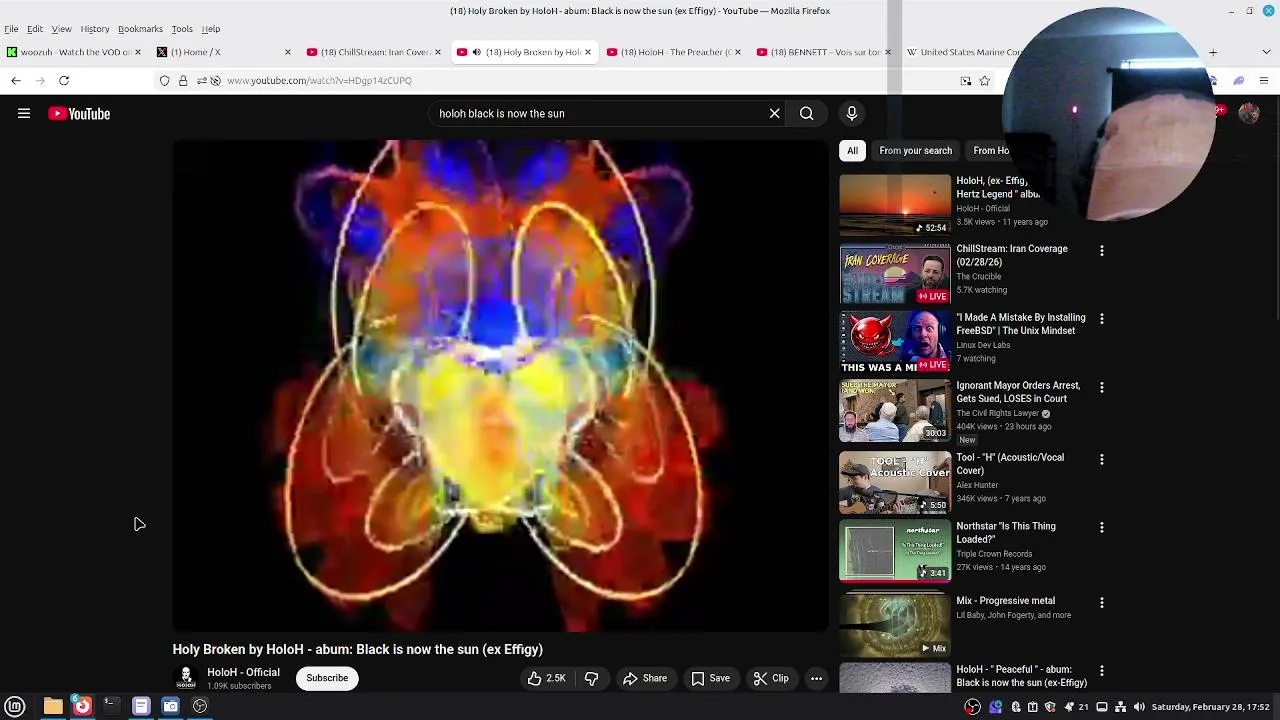This screenshot has width=1280, height=720.
Task: Select the 'From your search' chip
Action: 915,150
